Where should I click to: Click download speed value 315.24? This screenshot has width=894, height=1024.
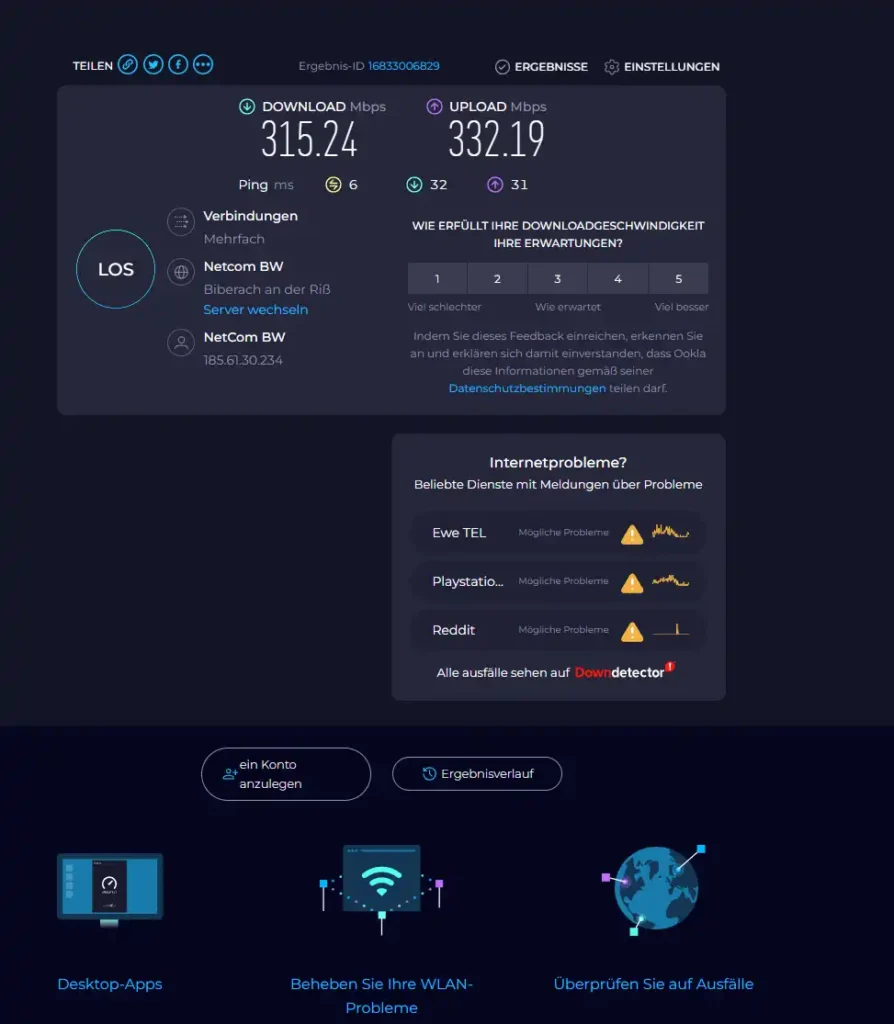pyautogui.click(x=310, y=140)
